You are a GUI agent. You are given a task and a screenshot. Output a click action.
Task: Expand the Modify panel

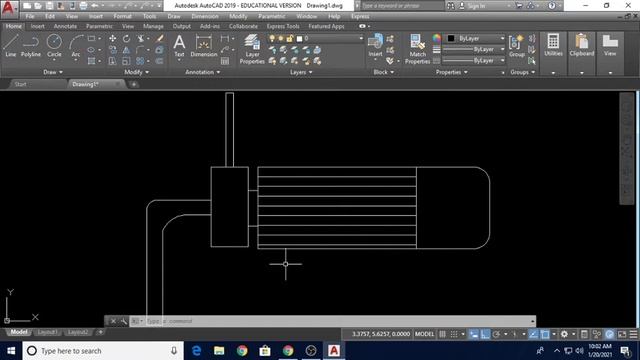[136, 72]
